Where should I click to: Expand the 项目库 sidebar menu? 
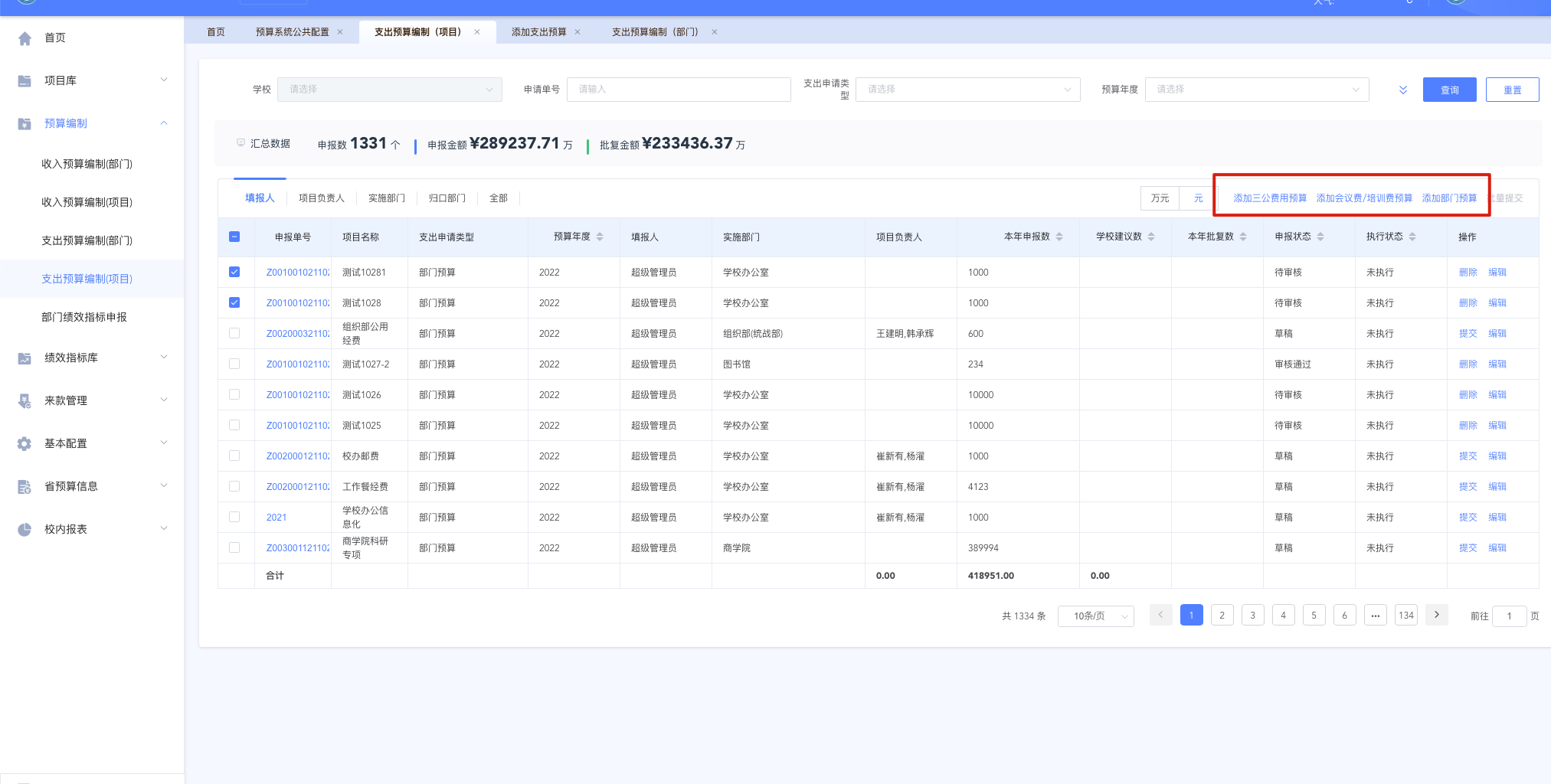(164, 80)
